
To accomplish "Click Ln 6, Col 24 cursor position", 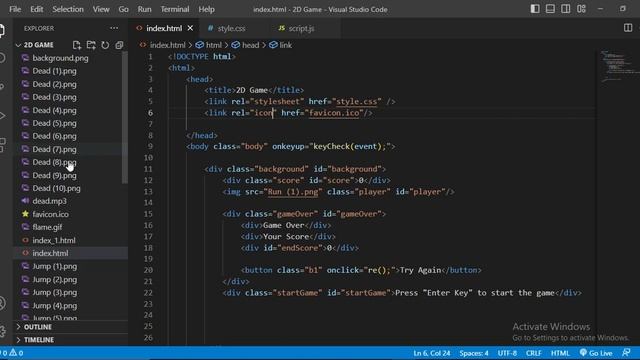I will click(x=431, y=353).
